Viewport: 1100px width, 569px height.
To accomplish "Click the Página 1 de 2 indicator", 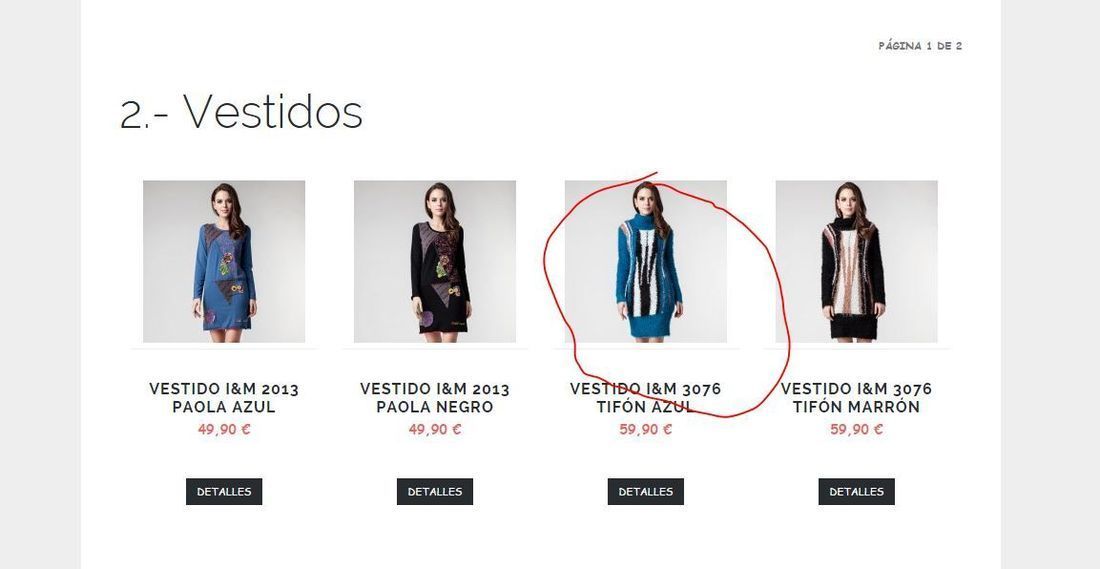I will [920, 46].
